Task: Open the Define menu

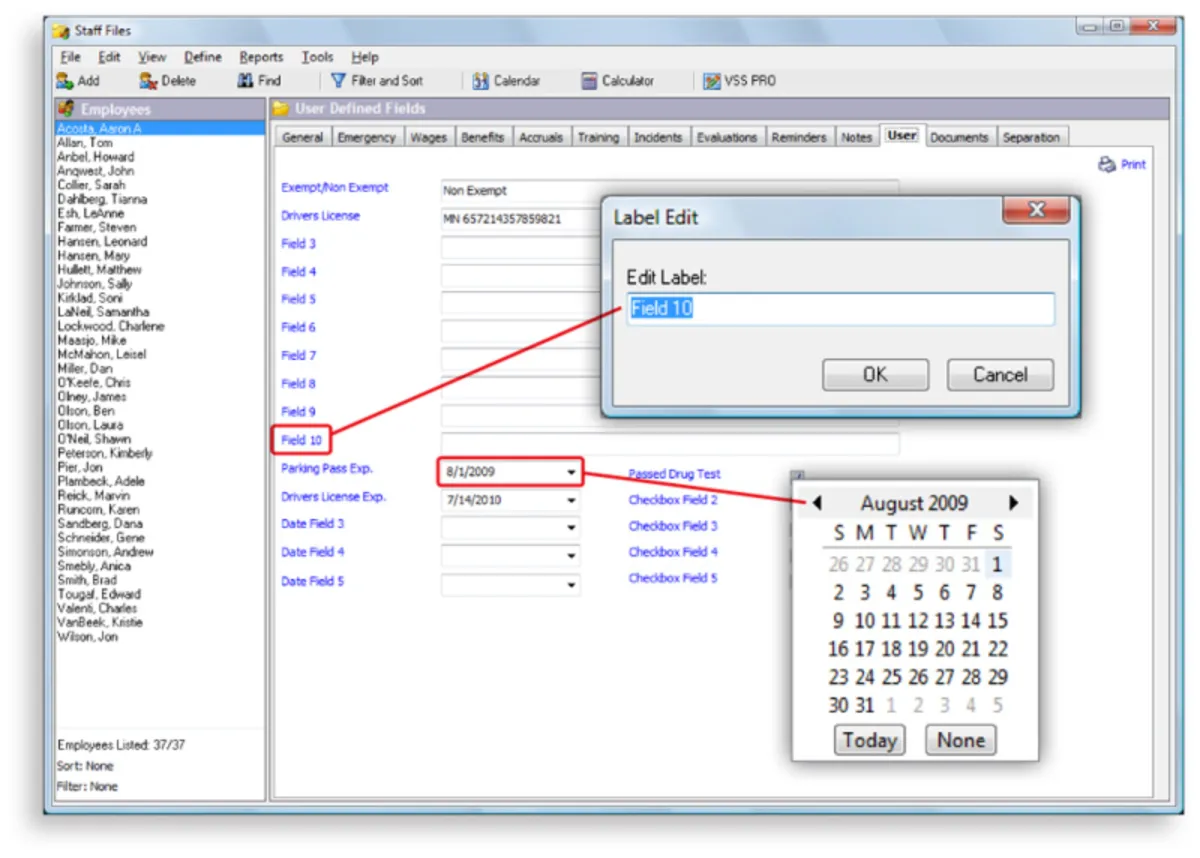Action: [203, 57]
